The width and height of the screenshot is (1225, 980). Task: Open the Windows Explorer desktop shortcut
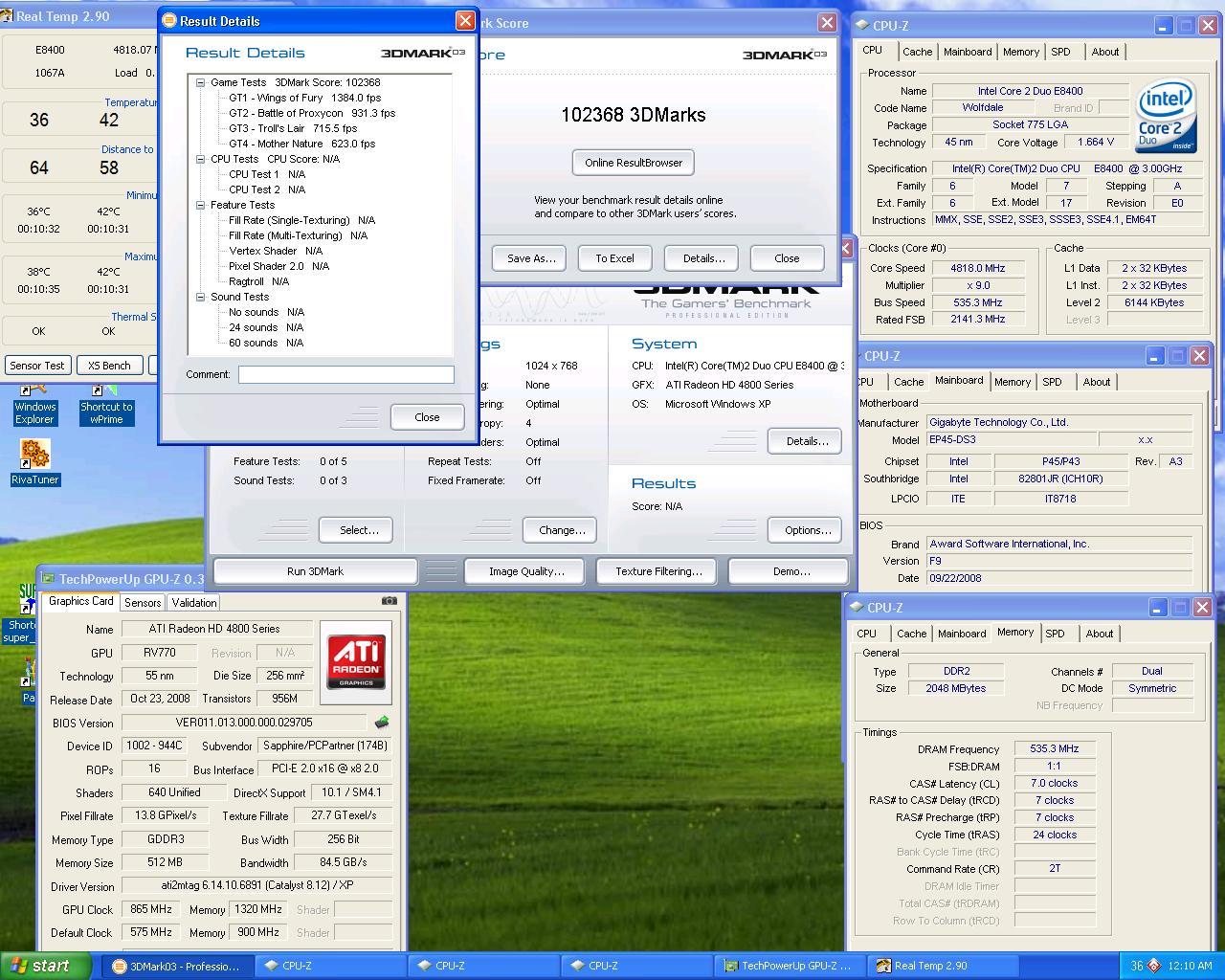pyautogui.click(x=34, y=405)
